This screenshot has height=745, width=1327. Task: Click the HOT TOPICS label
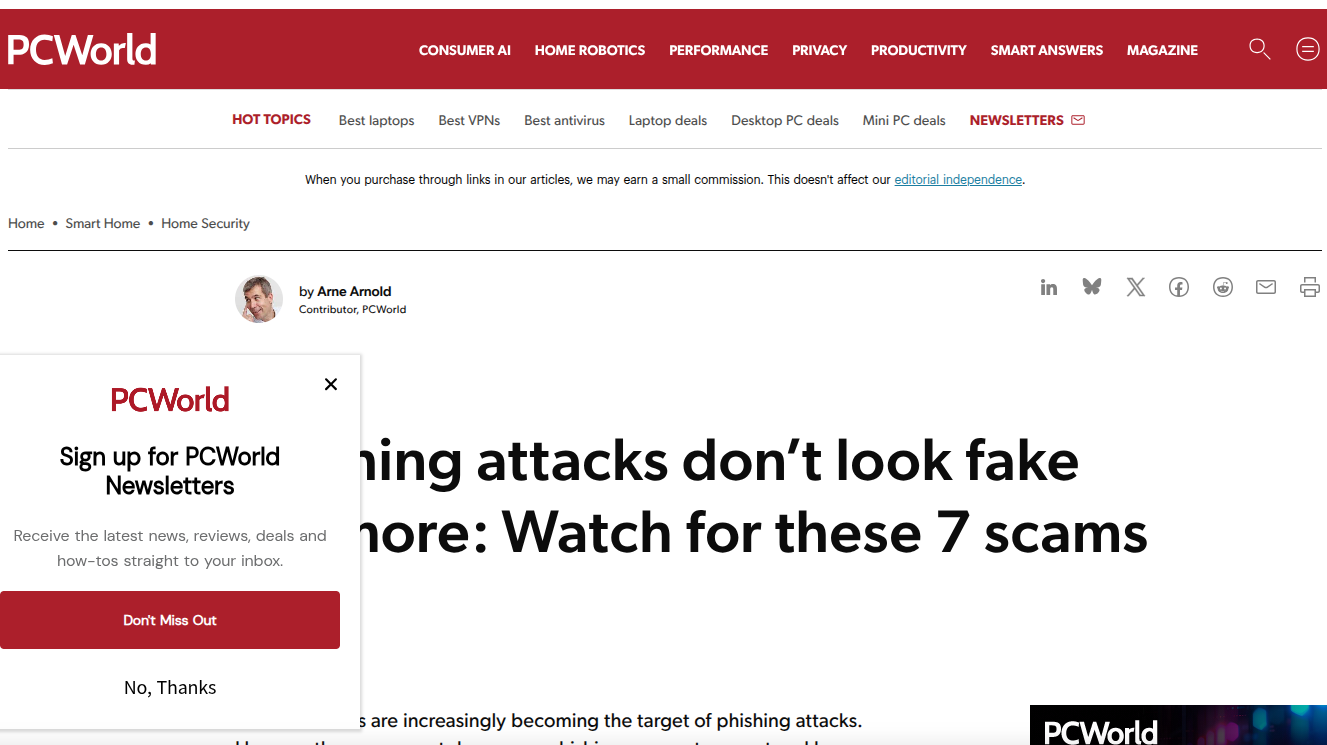271,119
